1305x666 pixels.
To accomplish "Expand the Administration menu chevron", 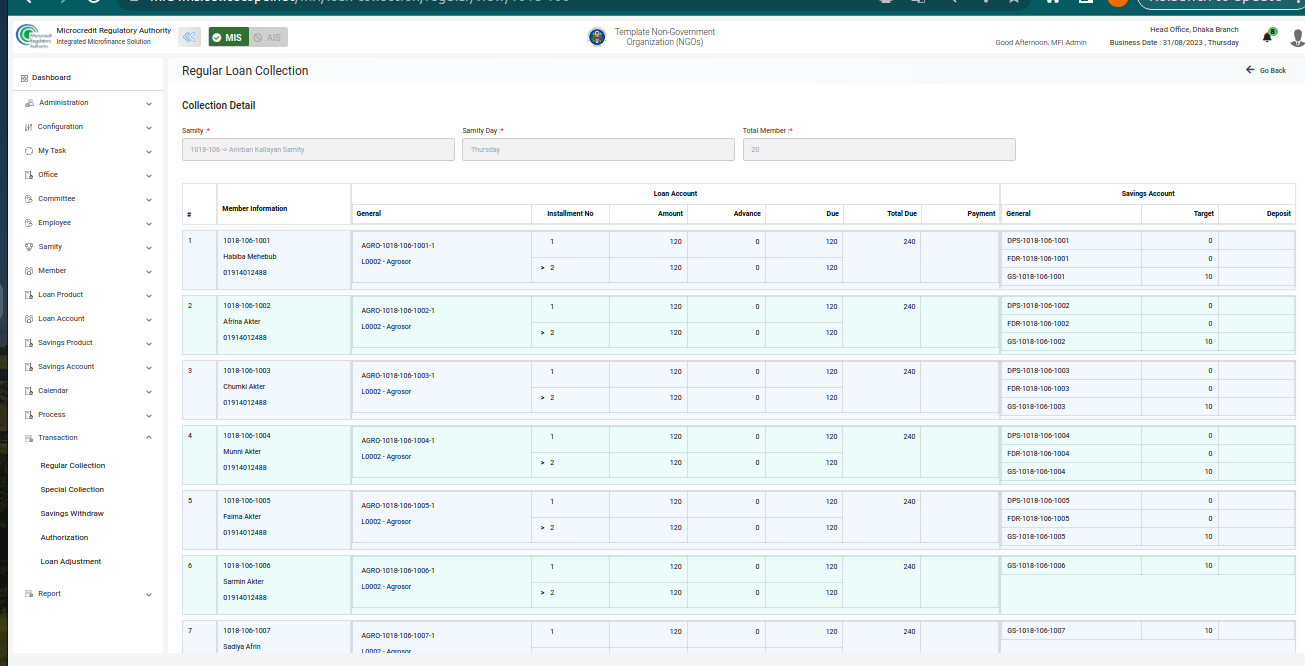I will click(x=149, y=103).
